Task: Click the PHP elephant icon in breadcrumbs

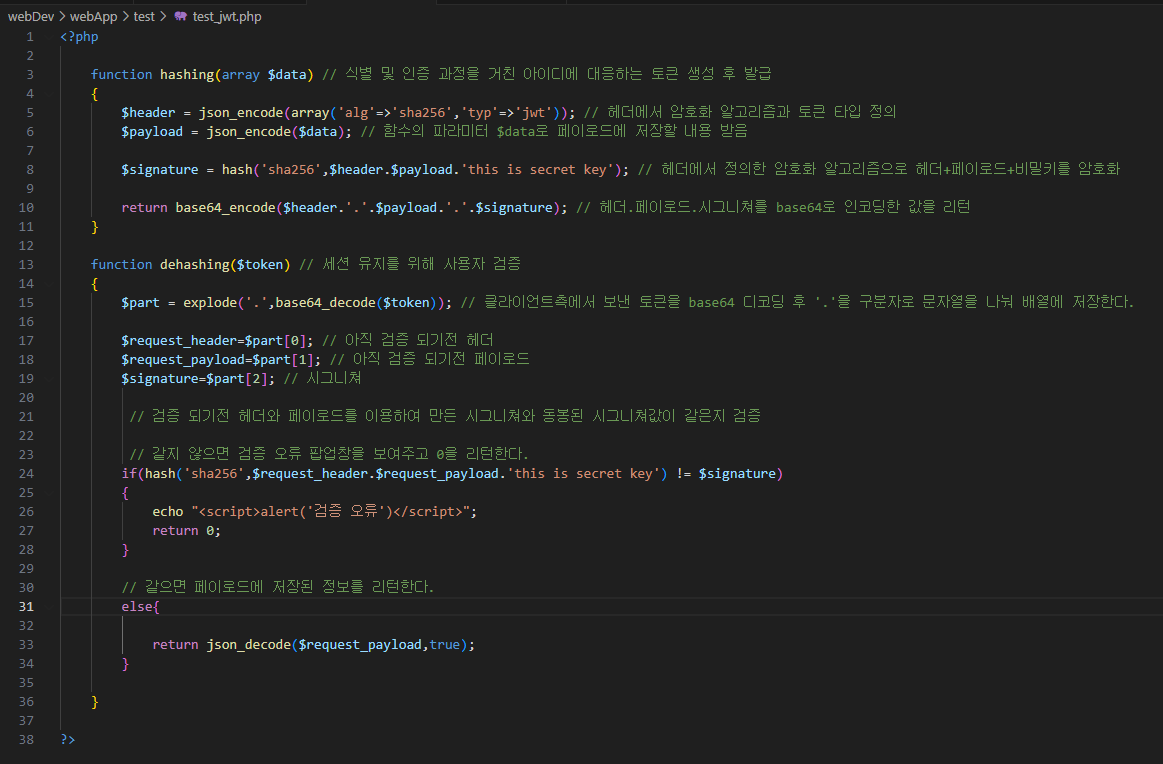Action: tap(180, 16)
